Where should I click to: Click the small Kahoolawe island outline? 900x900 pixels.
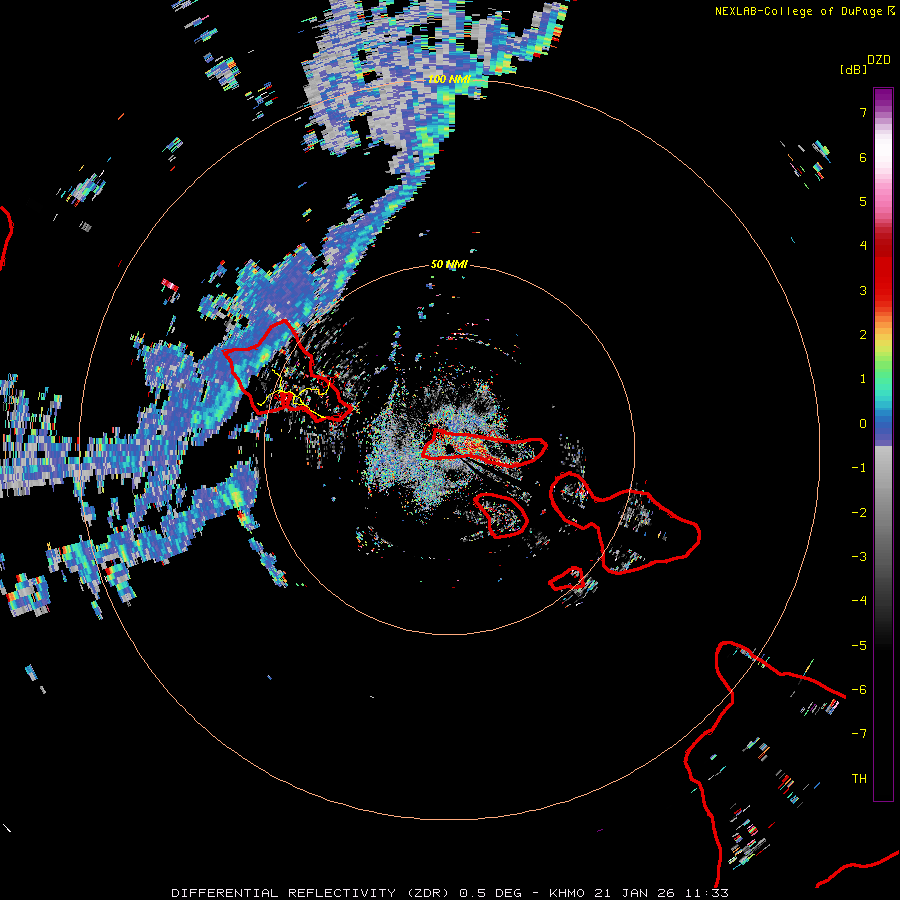pyautogui.click(x=567, y=579)
